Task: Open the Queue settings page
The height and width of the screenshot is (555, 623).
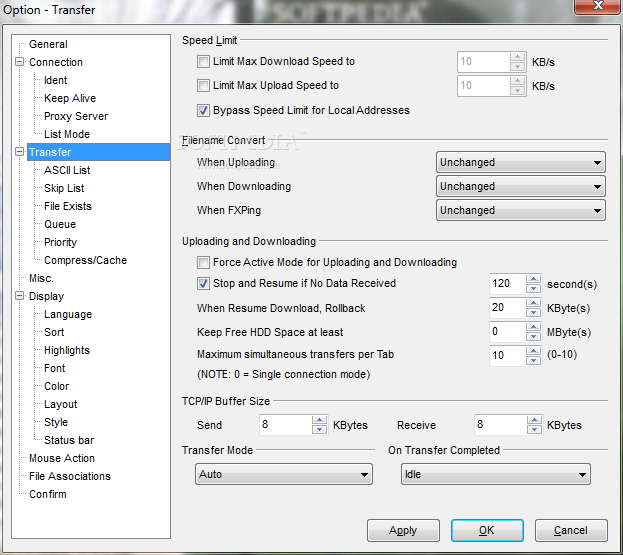Action: pyautogui.click(x=60, y=224)
